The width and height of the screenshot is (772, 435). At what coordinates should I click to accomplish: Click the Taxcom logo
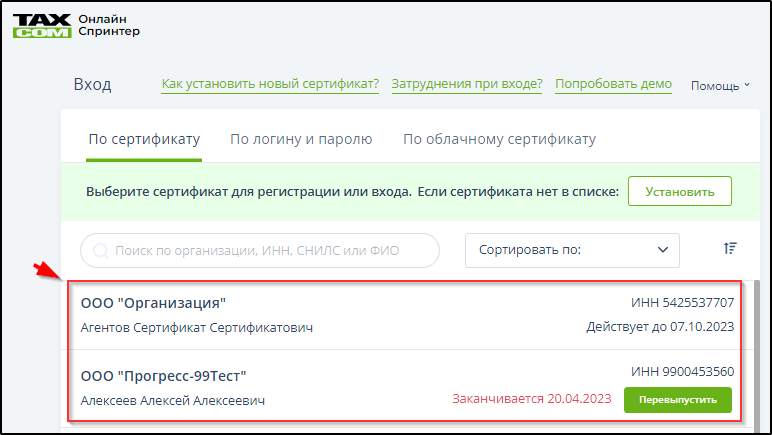point(41,24)
